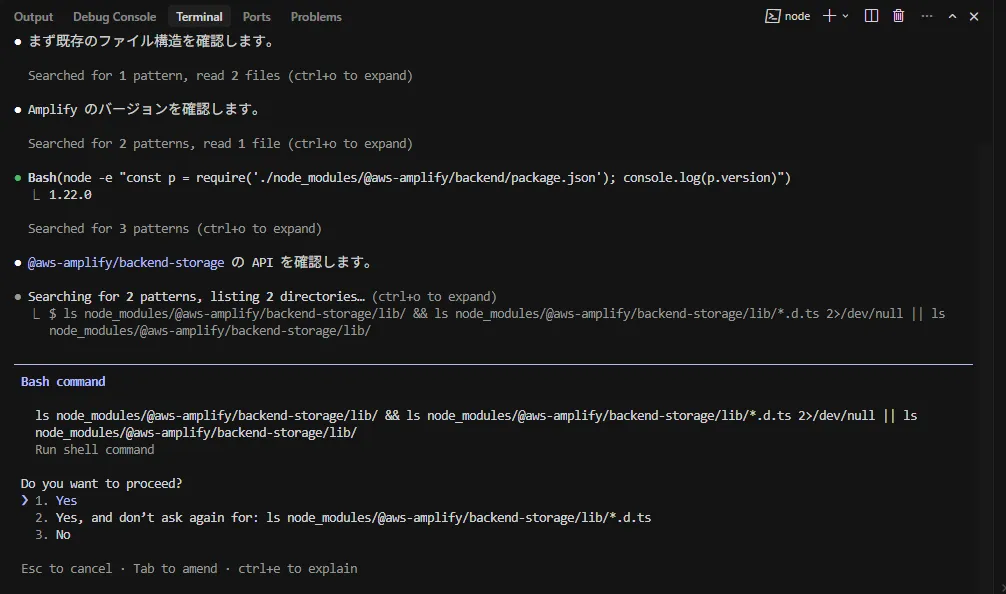Maximize panel size with chevron up
This screenshot has height=594, width=1006.
tap(952, 16)
